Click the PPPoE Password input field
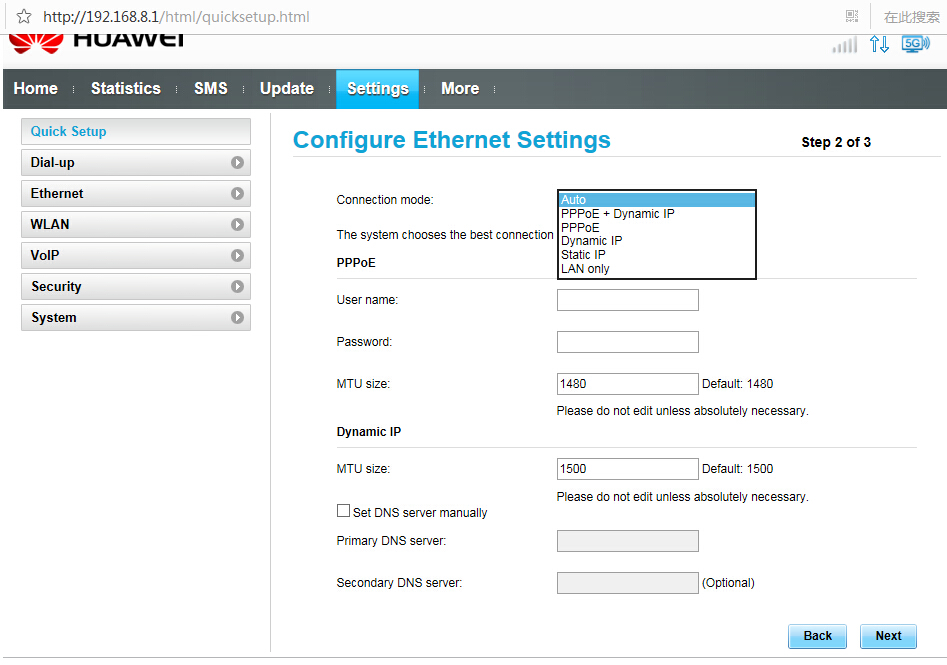947x665 pixels. tap(627, 342)
